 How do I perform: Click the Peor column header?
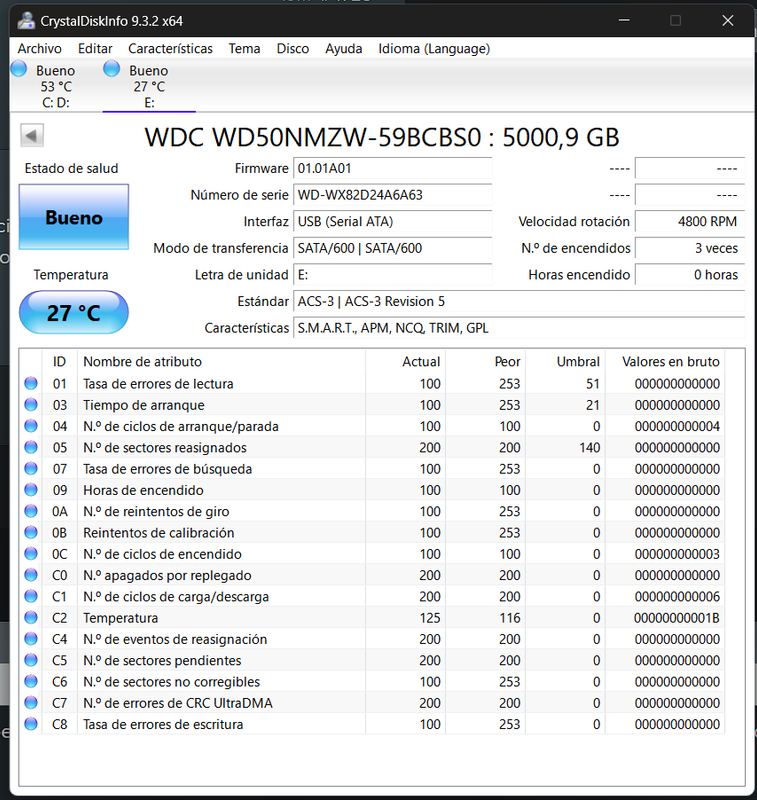tap(486, 362)
